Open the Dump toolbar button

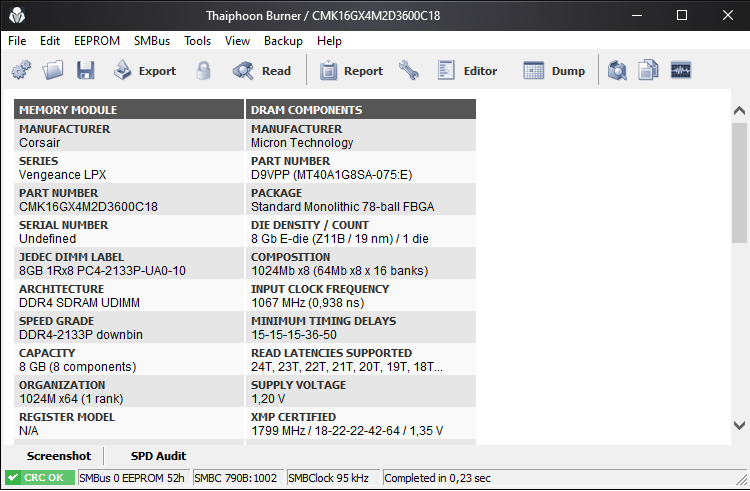(554, 71)
